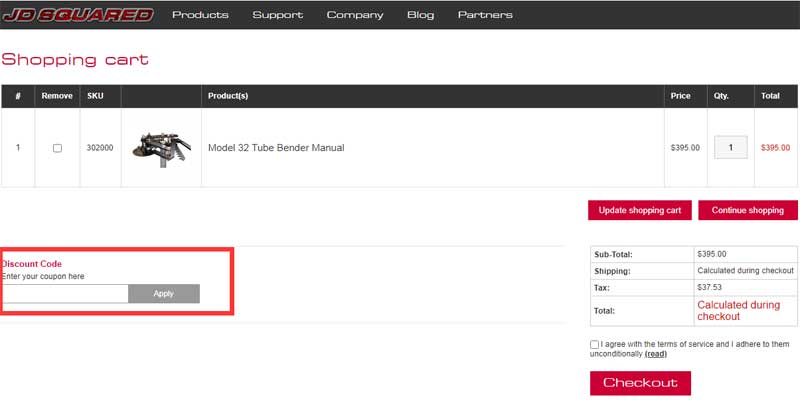Click the JD Squared logo
This screenshot has width=800, height=400.
[x=78, y=15]
